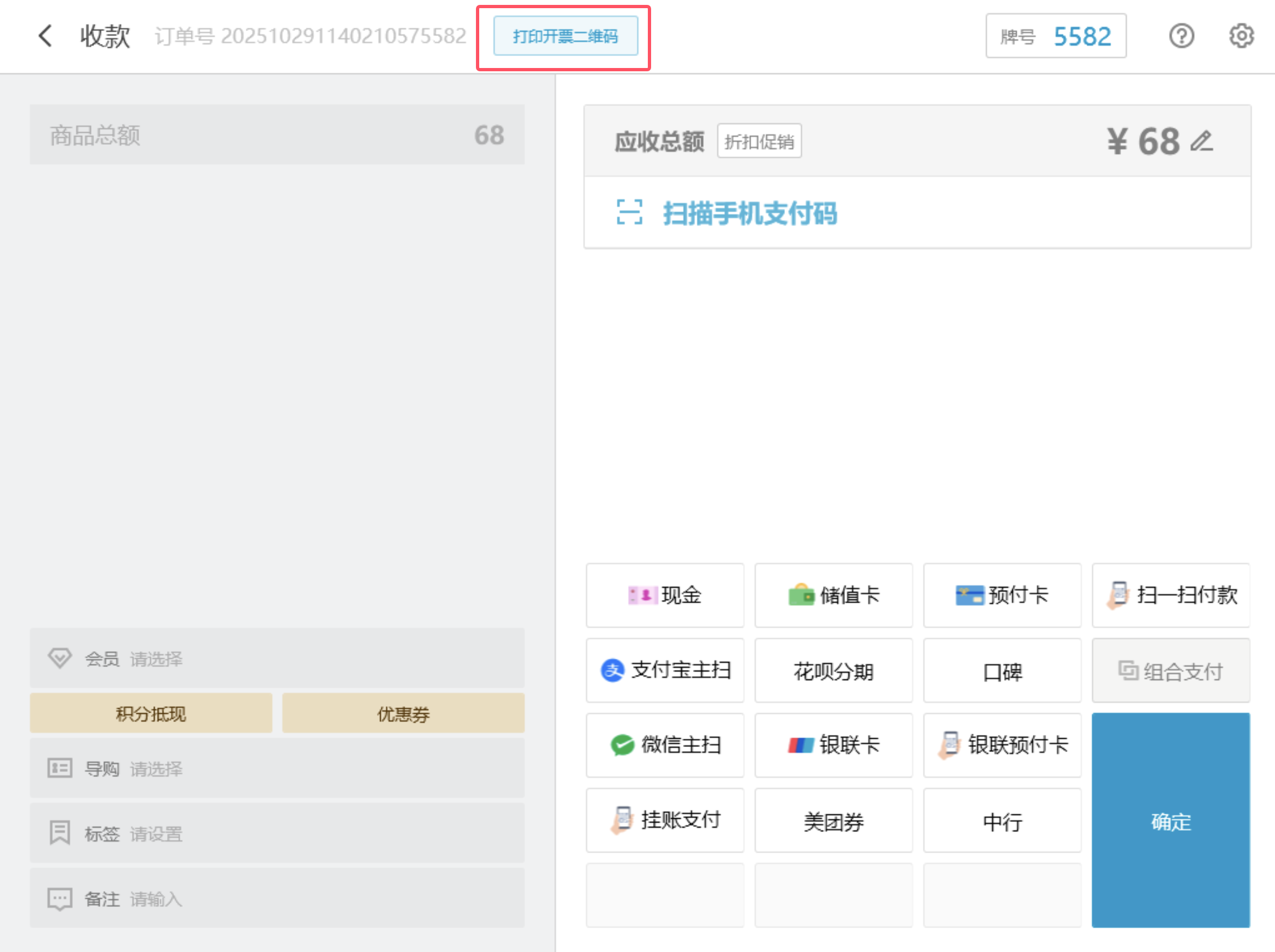
Task: Click the 优惠券 coupon button
Action: point(403,714)
